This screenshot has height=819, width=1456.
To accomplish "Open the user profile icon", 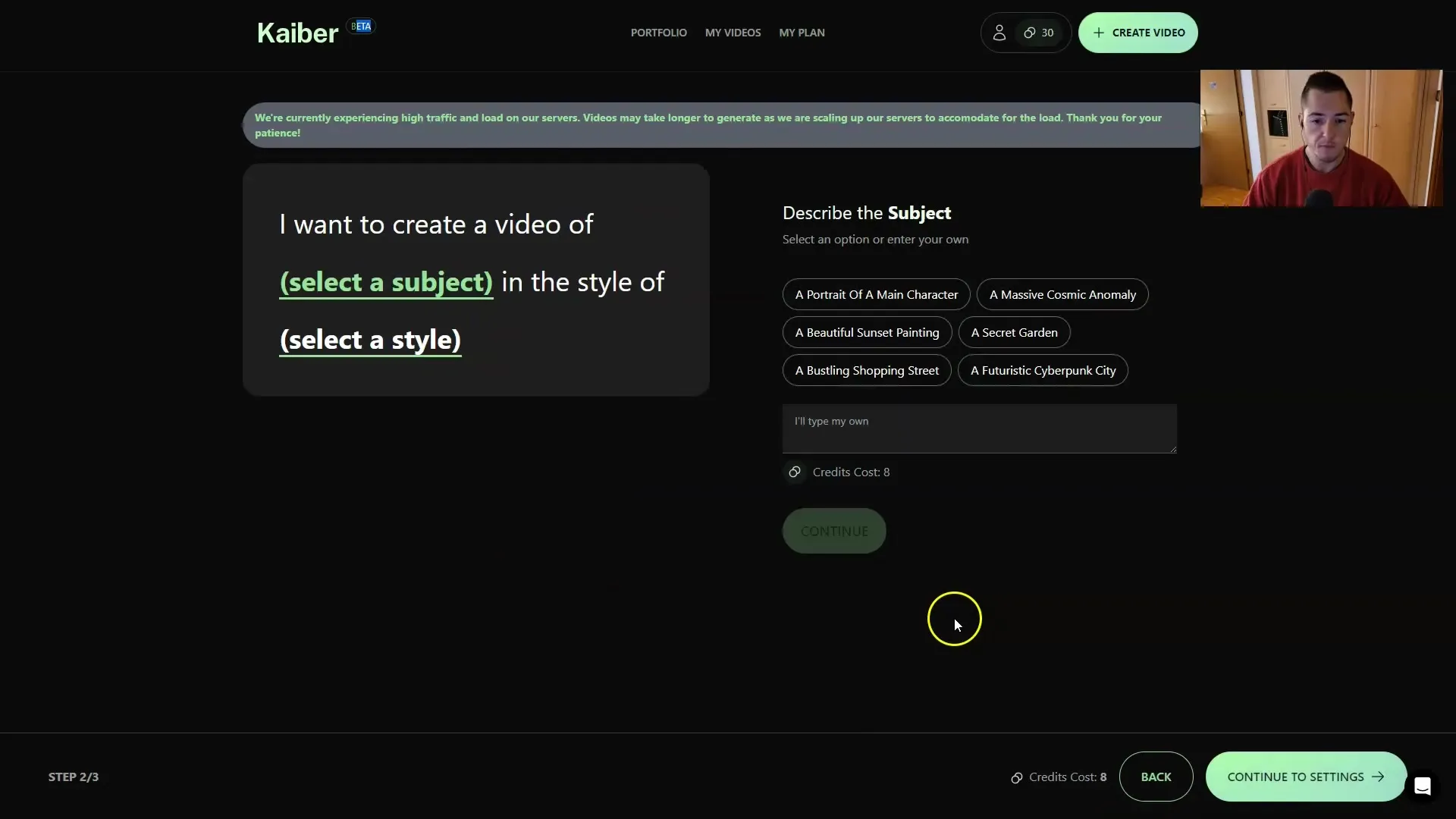I will coord(999,33).
